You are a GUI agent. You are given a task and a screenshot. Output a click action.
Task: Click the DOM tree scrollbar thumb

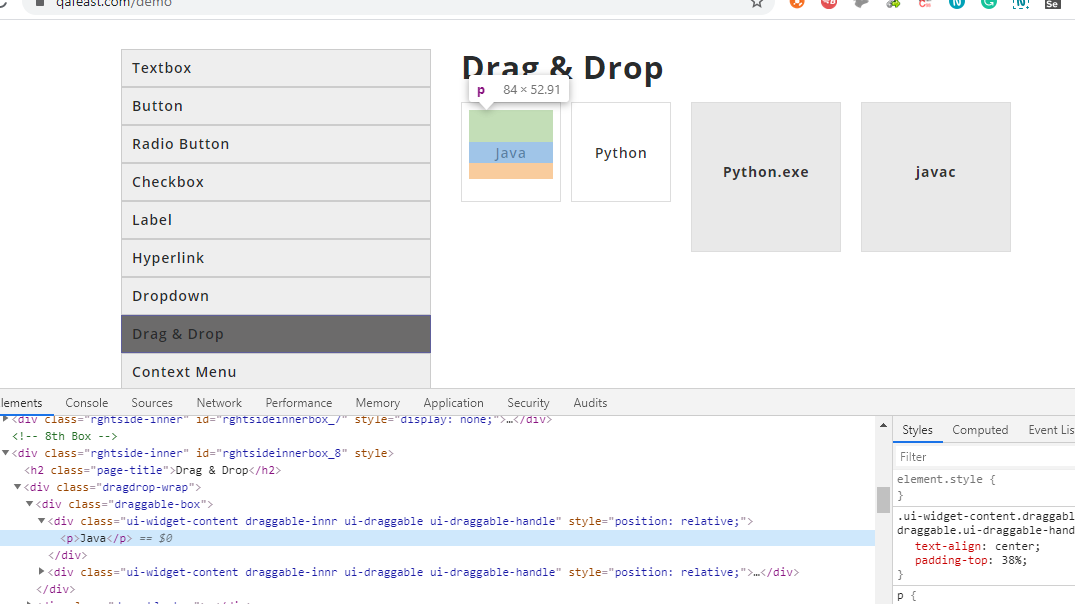(883, 500)
